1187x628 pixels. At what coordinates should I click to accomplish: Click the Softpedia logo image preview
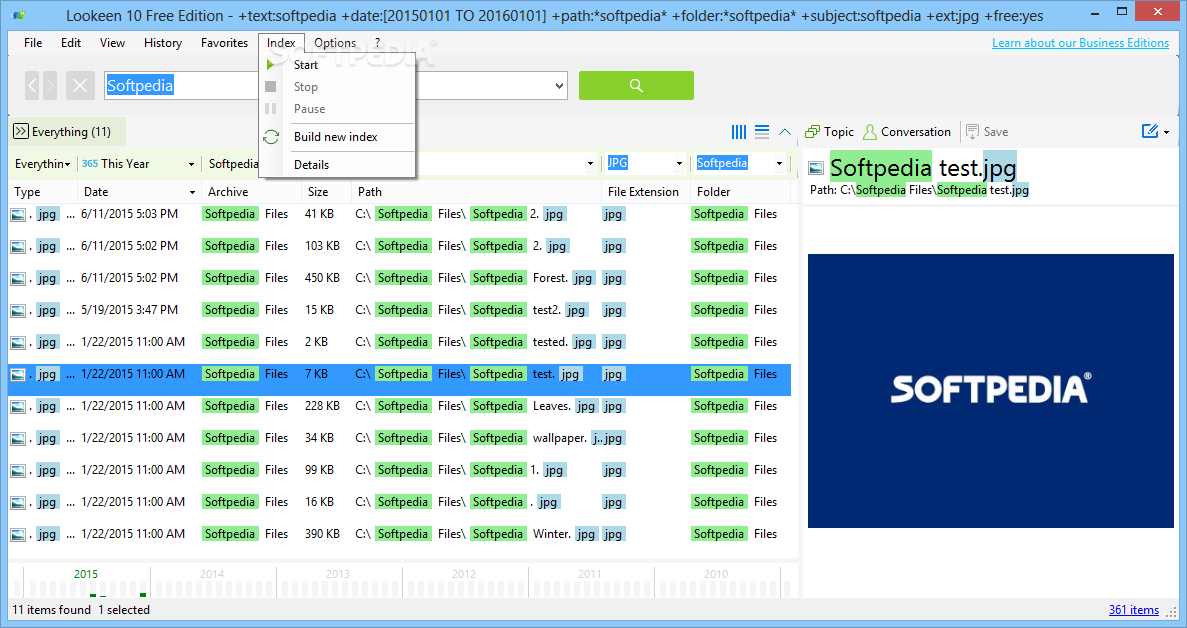pos(990,390)
